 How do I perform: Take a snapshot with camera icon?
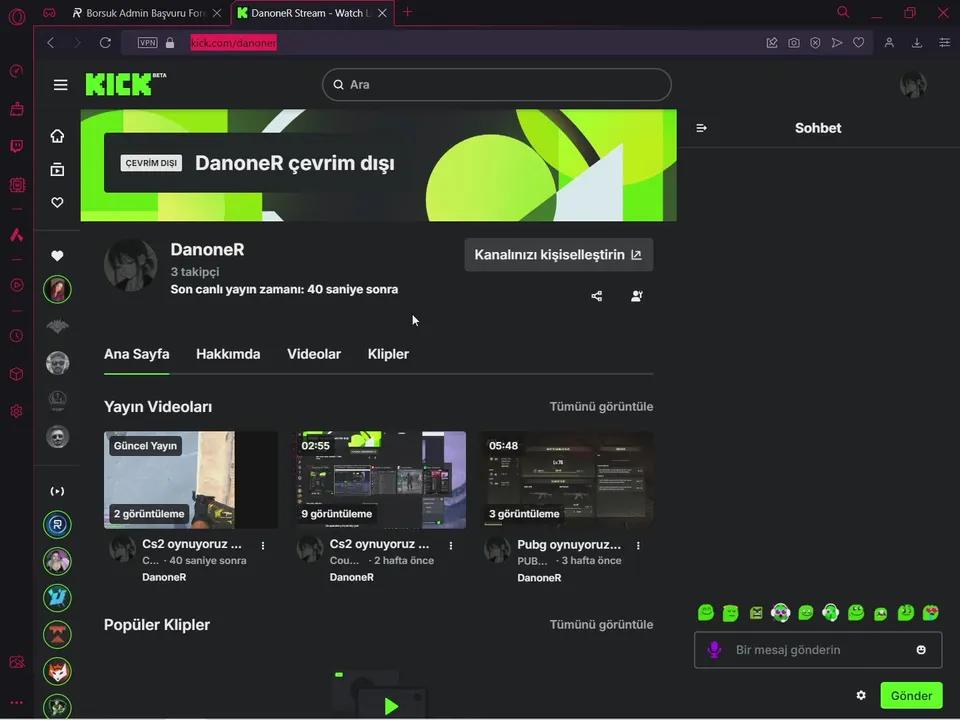click(x=793, y=43)
